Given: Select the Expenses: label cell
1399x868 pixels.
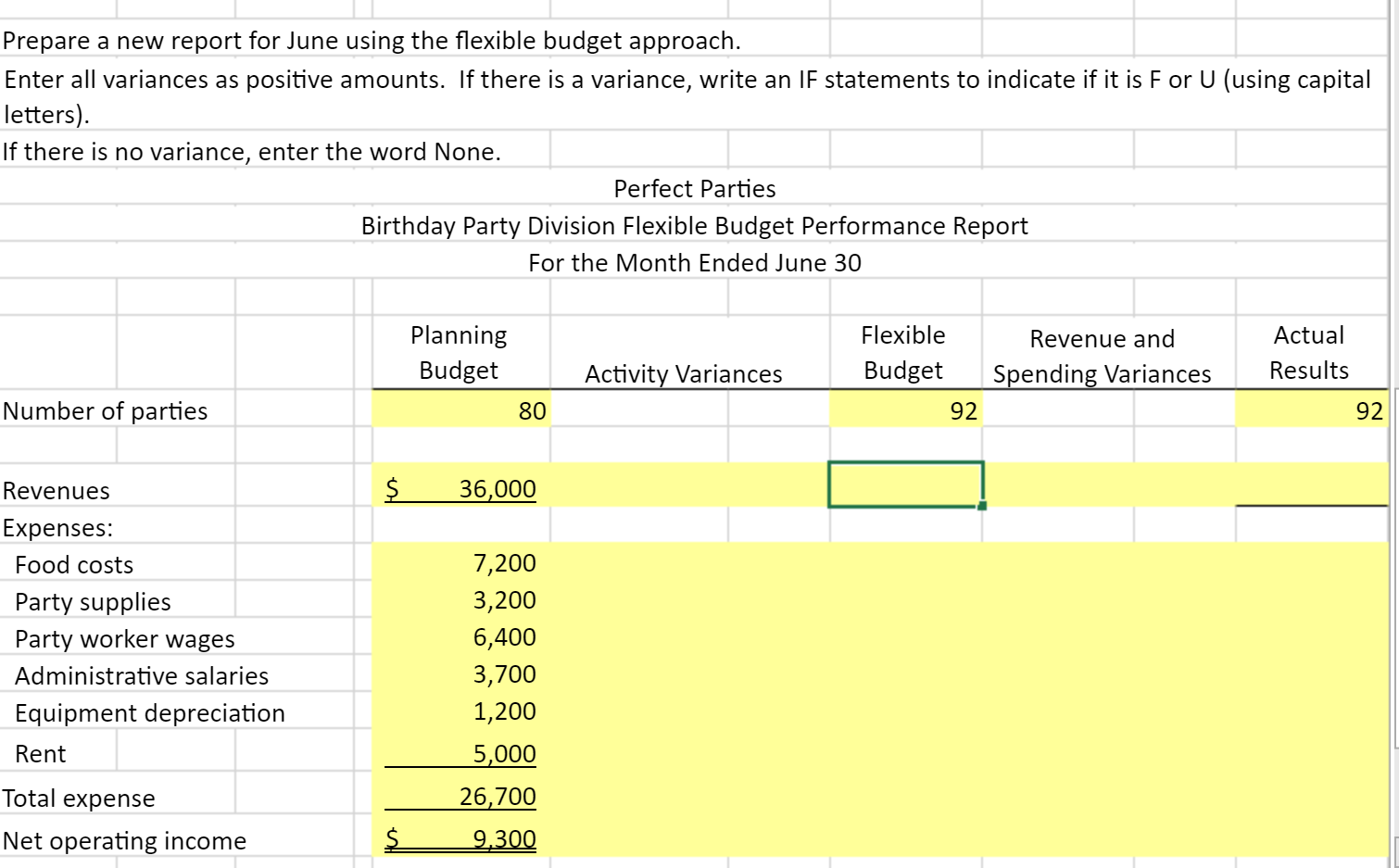Looking at the screenshot, I should [x=57, y=527].
